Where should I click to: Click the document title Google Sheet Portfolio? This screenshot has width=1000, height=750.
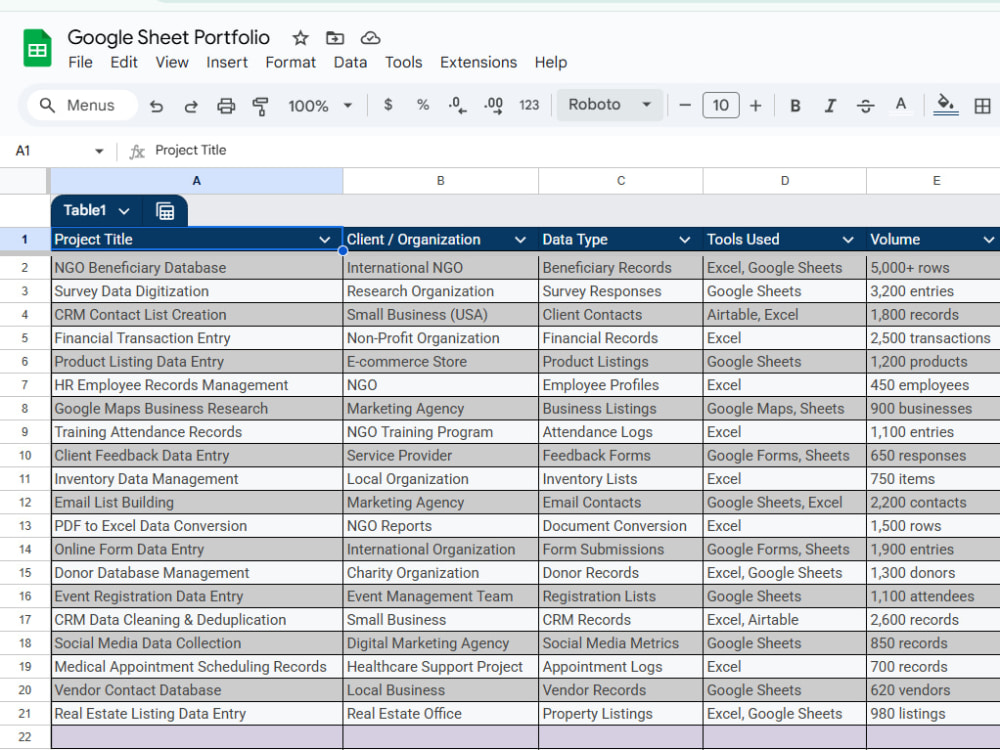168,37
